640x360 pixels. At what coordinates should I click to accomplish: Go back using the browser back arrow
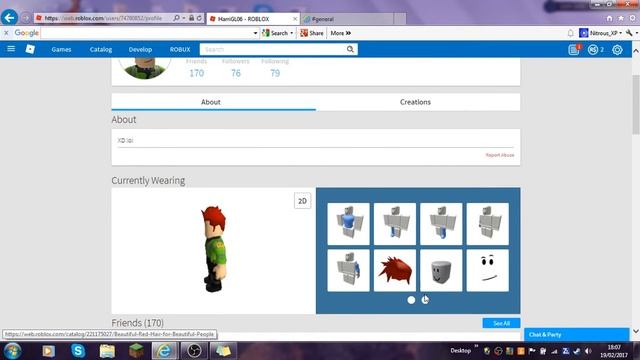click(9, 18)
